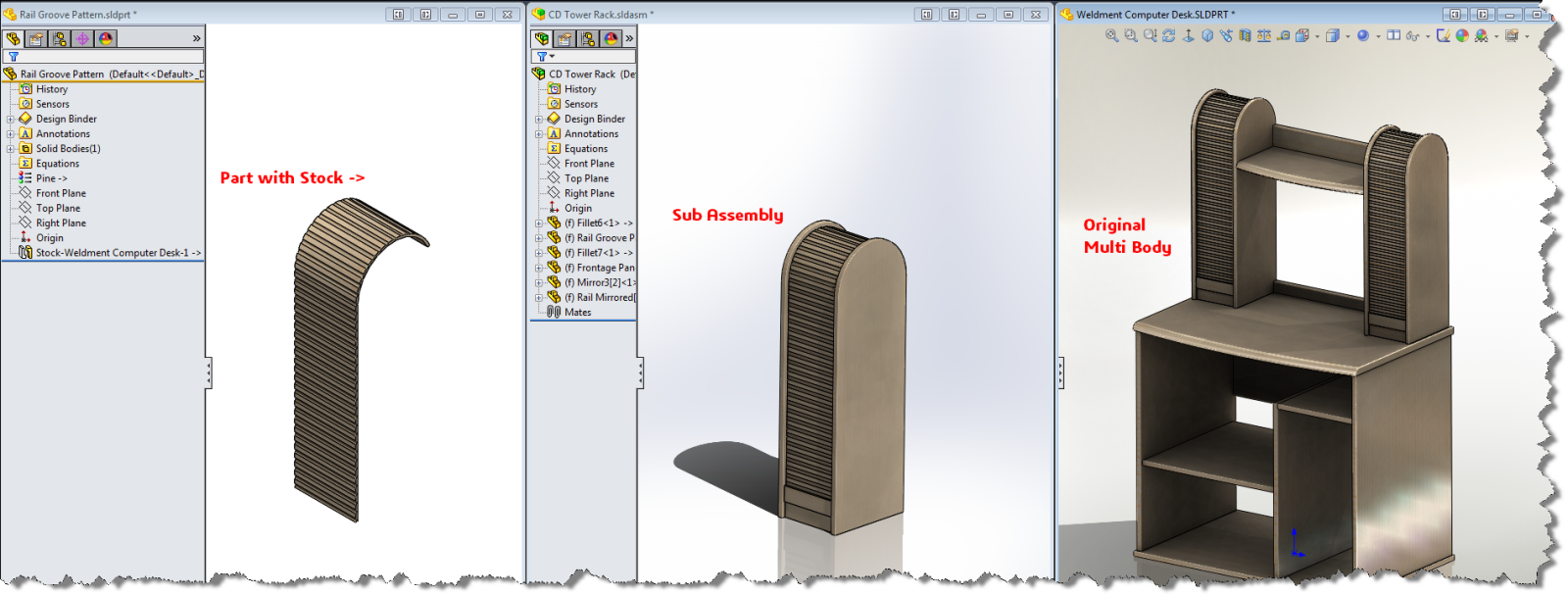Open PropertyManager tab in Rail Groove Pattern panel

click(x=36, y=39)
